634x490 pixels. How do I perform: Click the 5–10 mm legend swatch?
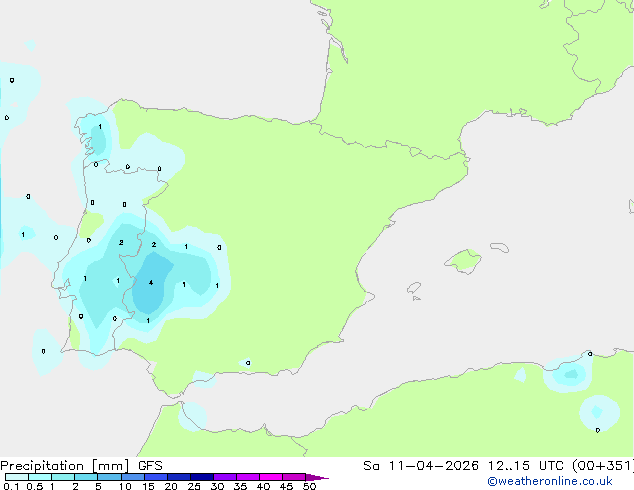tap(109, 477)
